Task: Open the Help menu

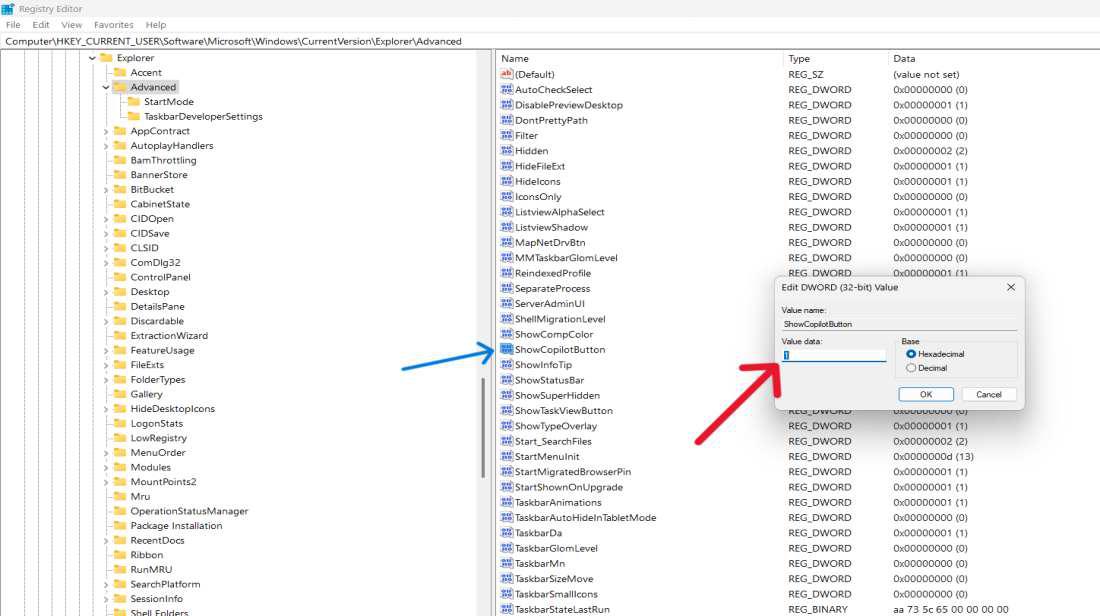Action: pyautogui.click(x=156, y=25)
